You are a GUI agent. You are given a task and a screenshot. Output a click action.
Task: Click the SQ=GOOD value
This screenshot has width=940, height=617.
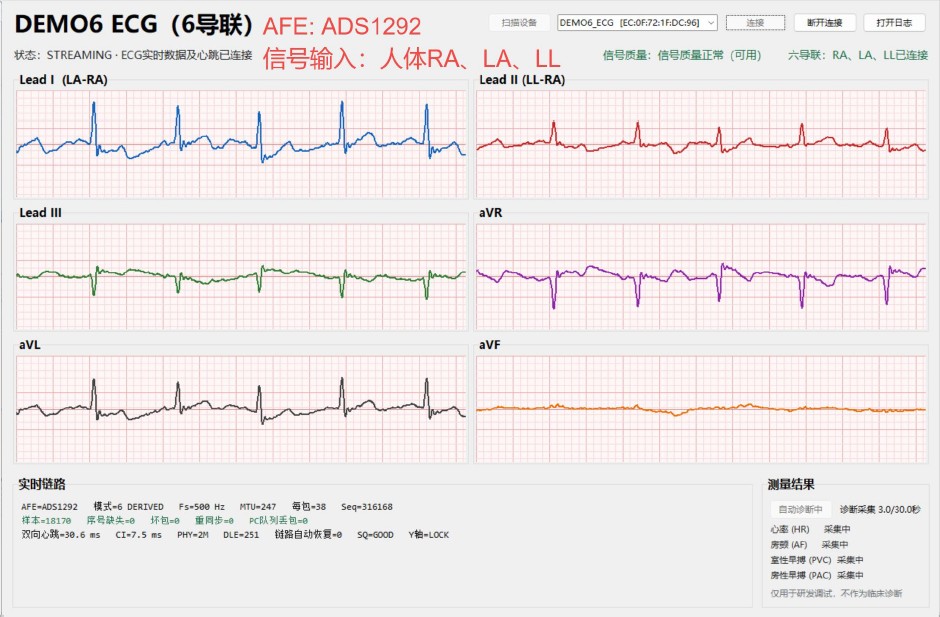[375, 535]
